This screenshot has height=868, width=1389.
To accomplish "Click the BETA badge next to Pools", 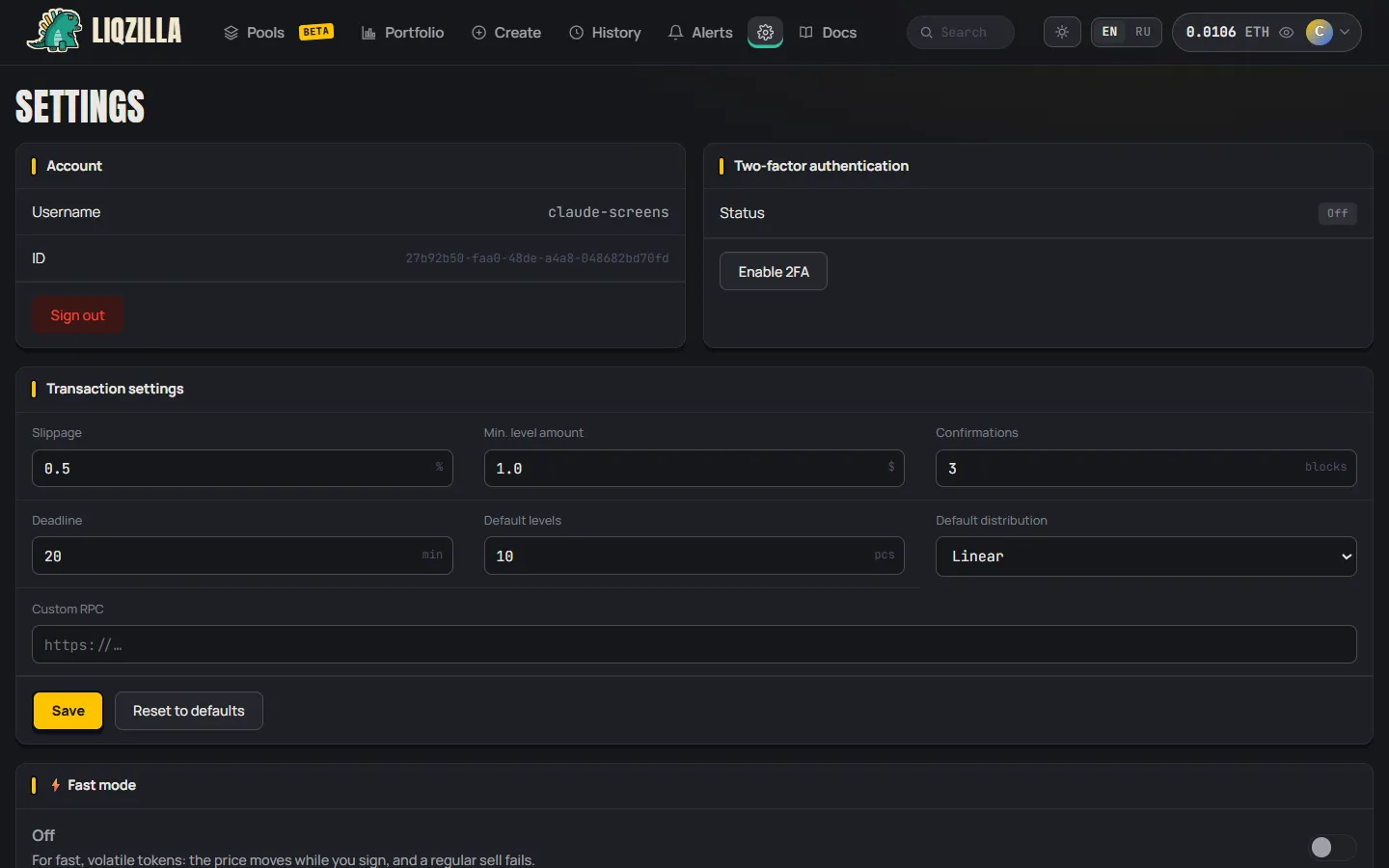I will 316,32.
